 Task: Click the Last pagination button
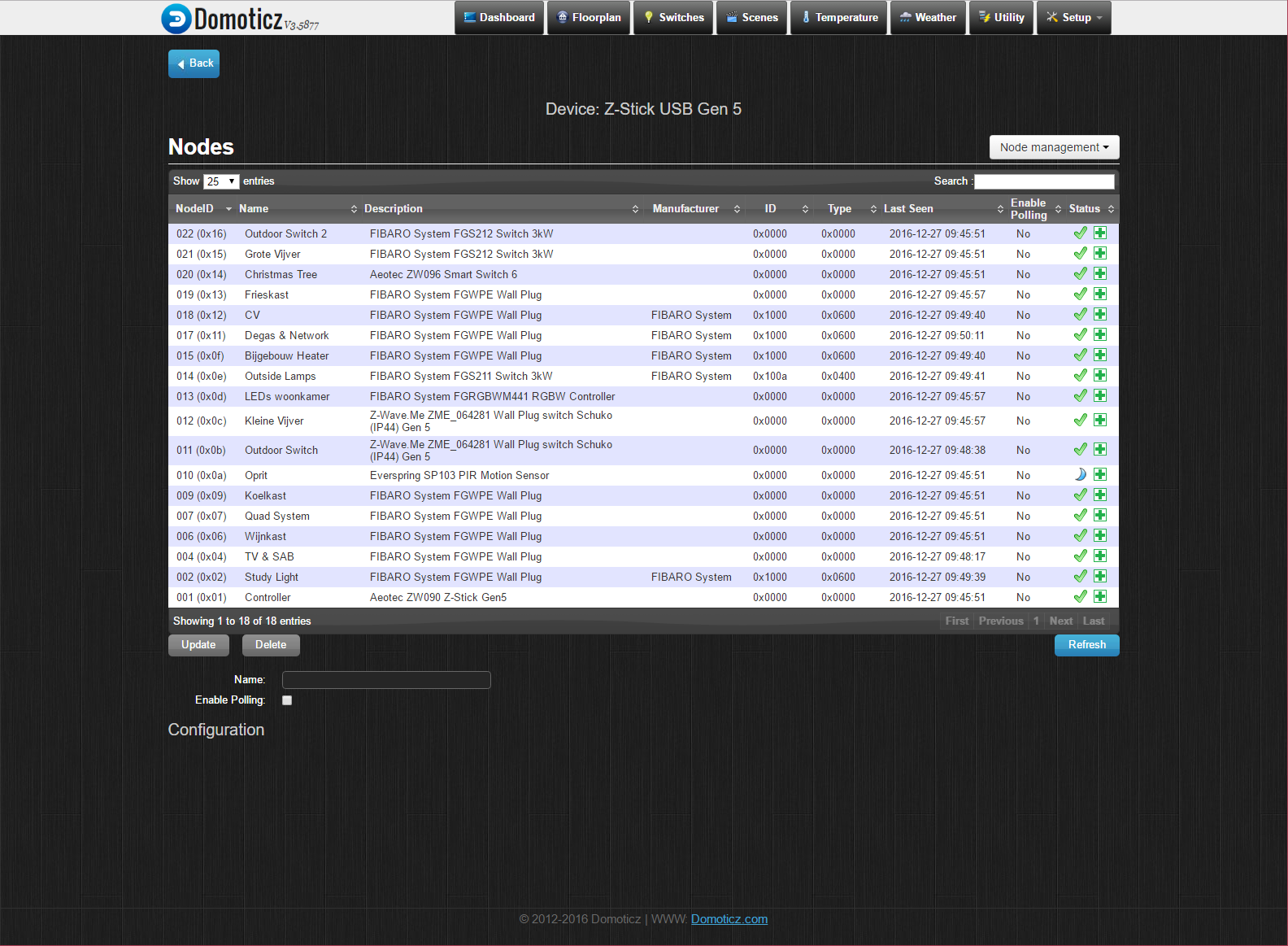(1094, 621)
